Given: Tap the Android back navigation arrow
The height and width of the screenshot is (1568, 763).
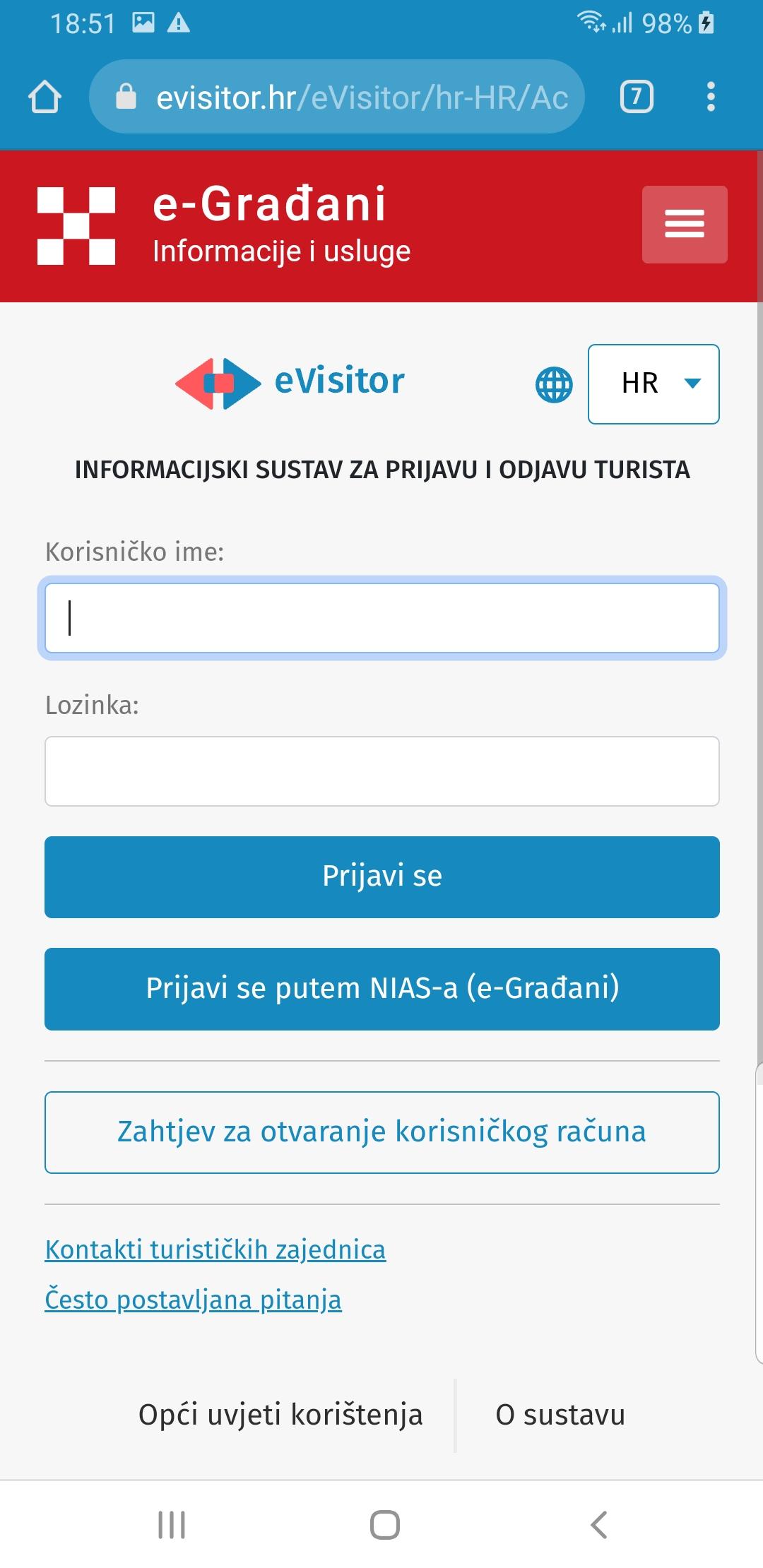Looking at the screenshot, I should [x=599, y=1525].
